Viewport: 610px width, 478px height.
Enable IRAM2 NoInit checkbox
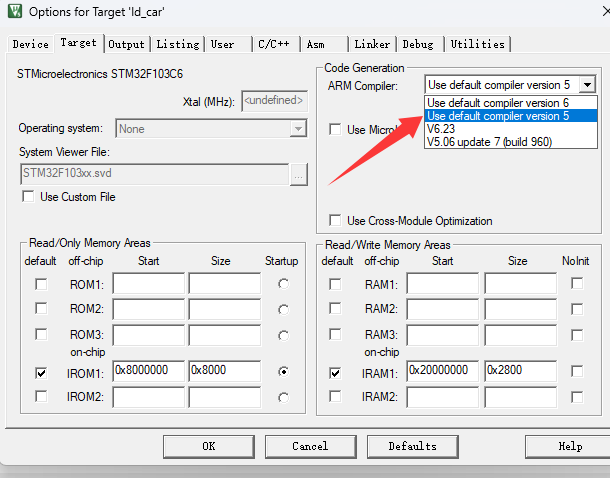(x=577, y=397)
